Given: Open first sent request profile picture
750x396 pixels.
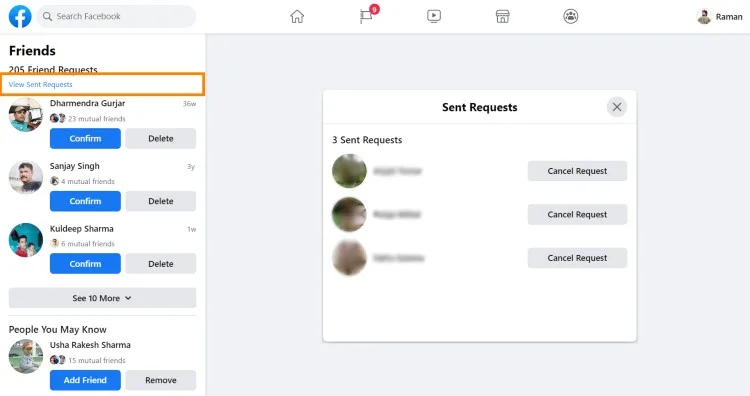Looking at the screenshot, I should 349,171.
